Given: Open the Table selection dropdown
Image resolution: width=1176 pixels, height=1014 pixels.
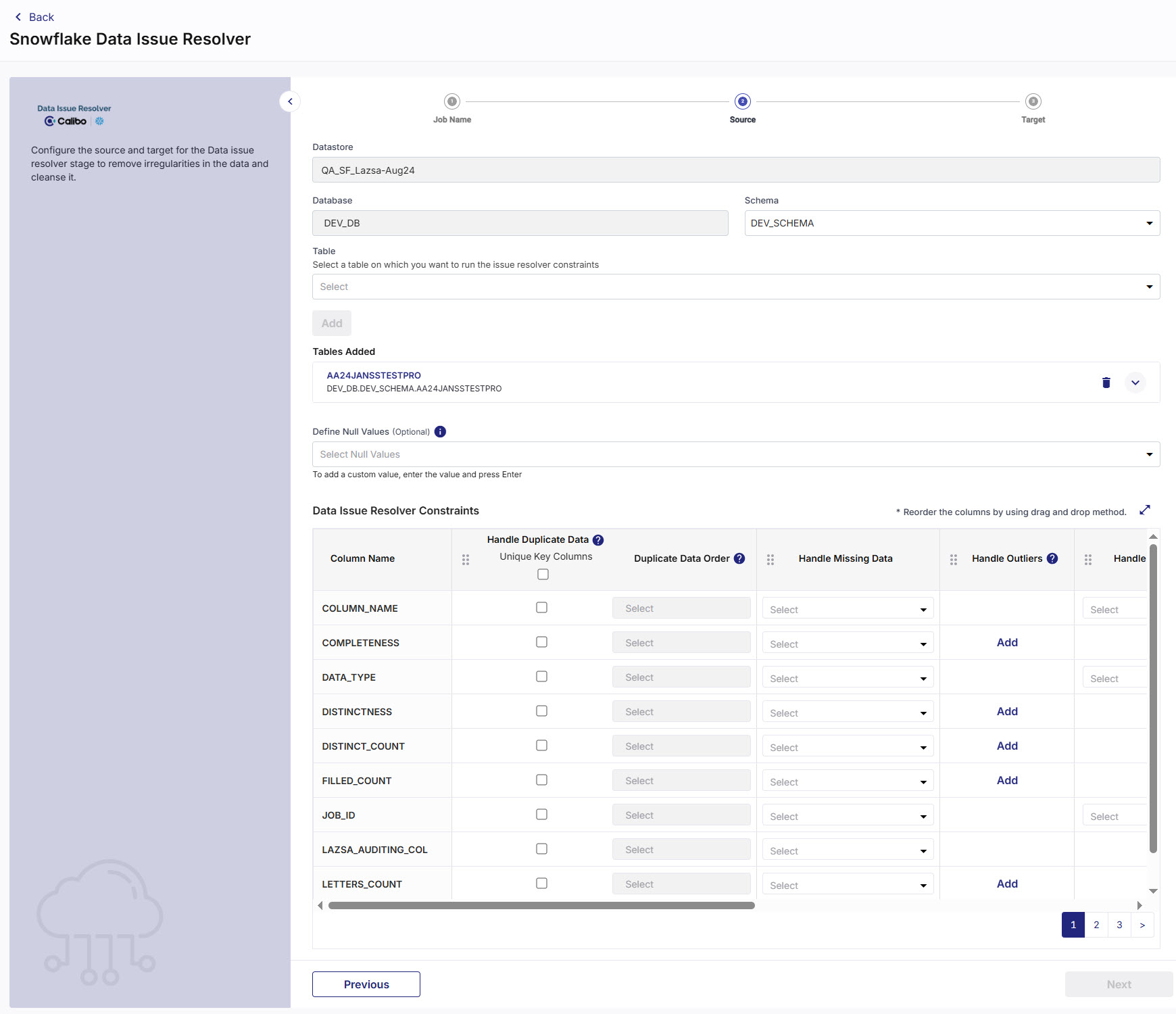Looking at the screenshot, I should tap(1149, 286).
